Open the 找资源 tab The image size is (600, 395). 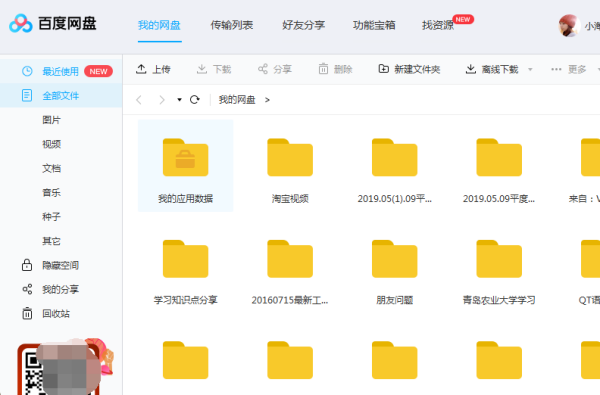(438, 25)
